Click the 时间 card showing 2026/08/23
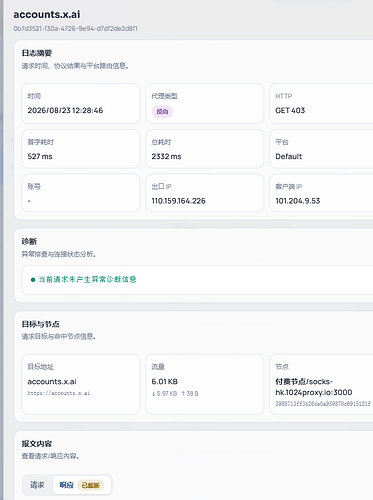Screen dimensions: 373x500 81,104
